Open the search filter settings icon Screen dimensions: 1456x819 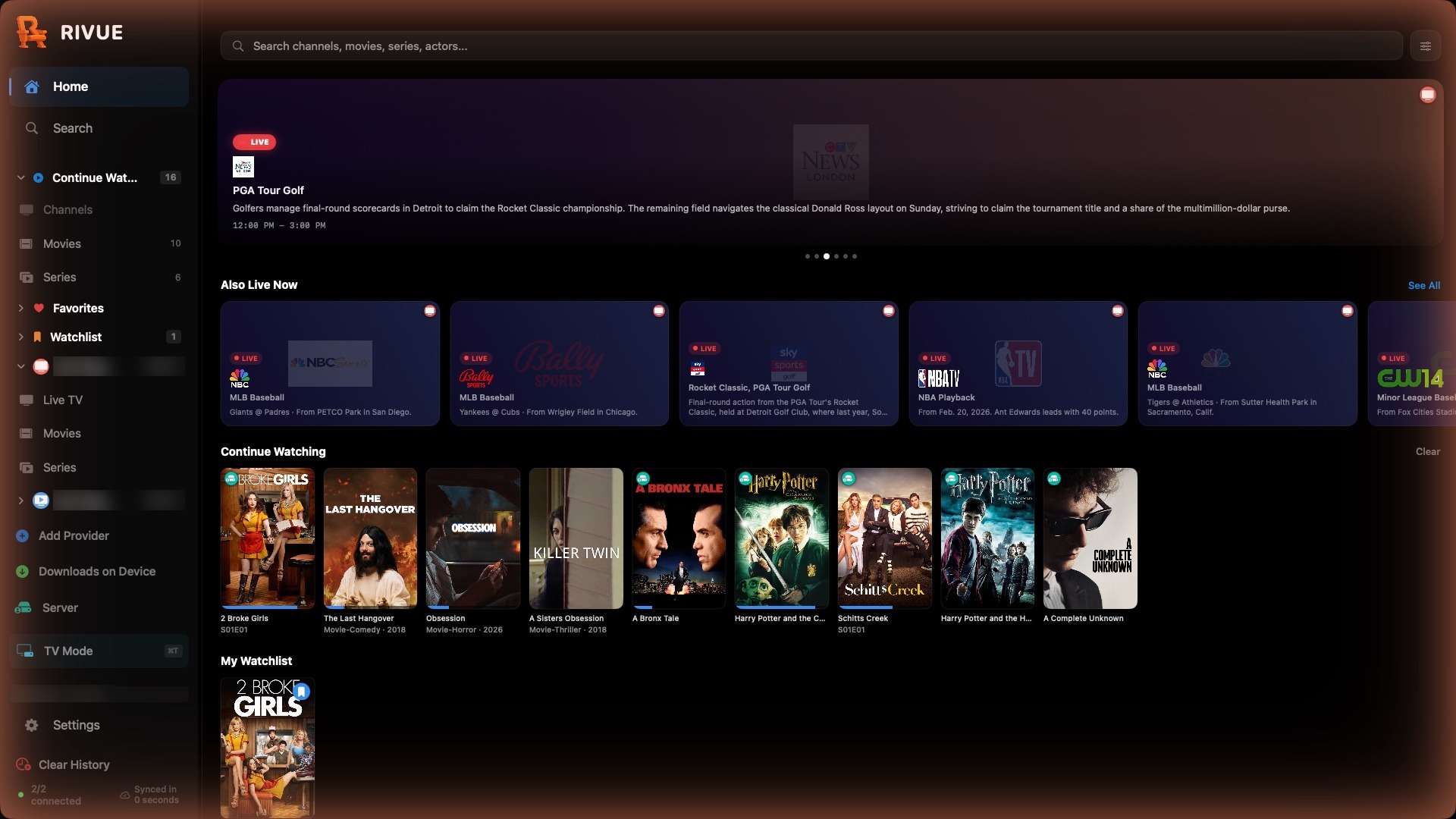[1426, 46]
